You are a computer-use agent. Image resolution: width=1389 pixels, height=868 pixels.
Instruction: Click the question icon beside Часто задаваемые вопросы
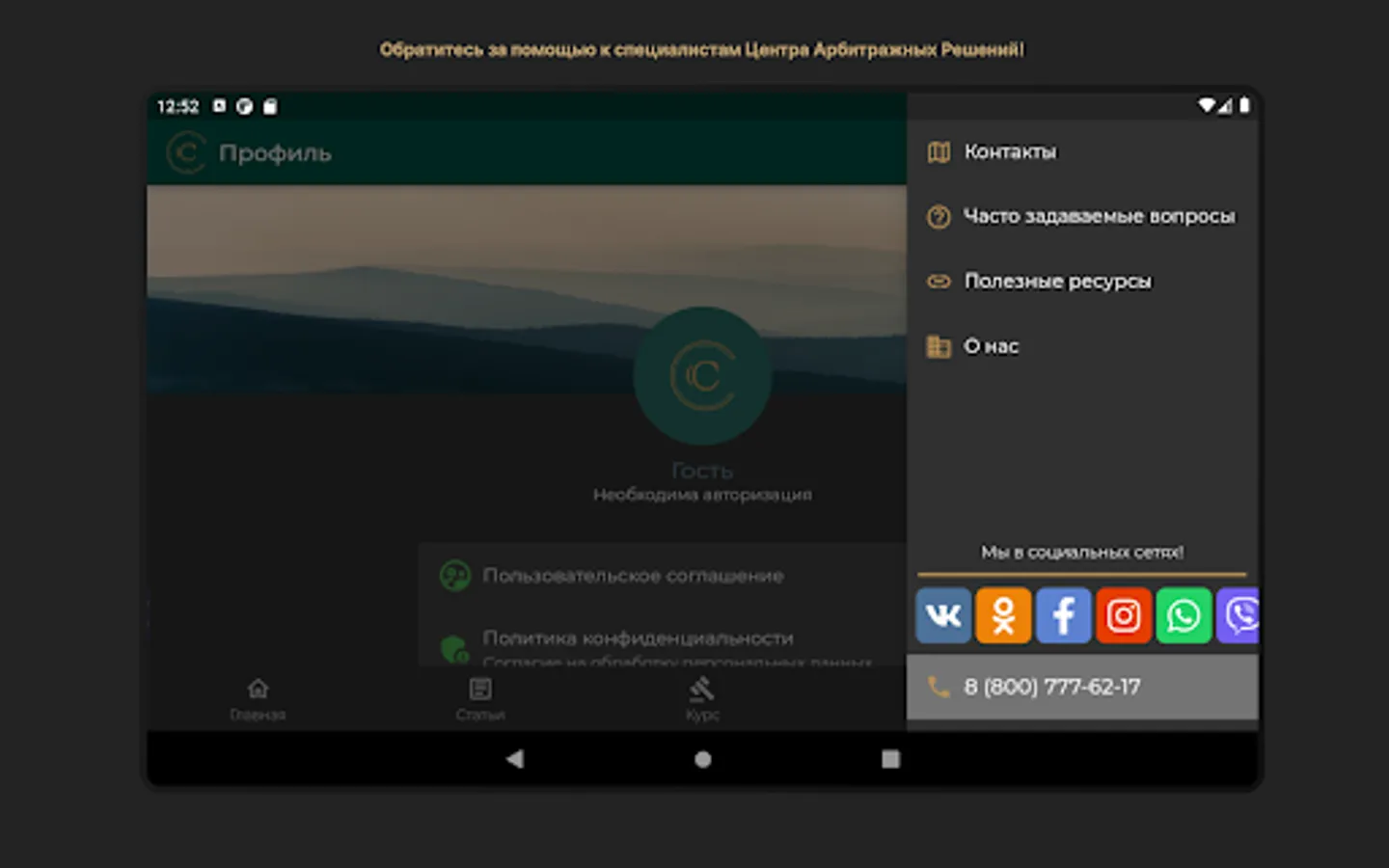(x=939, y=217)
